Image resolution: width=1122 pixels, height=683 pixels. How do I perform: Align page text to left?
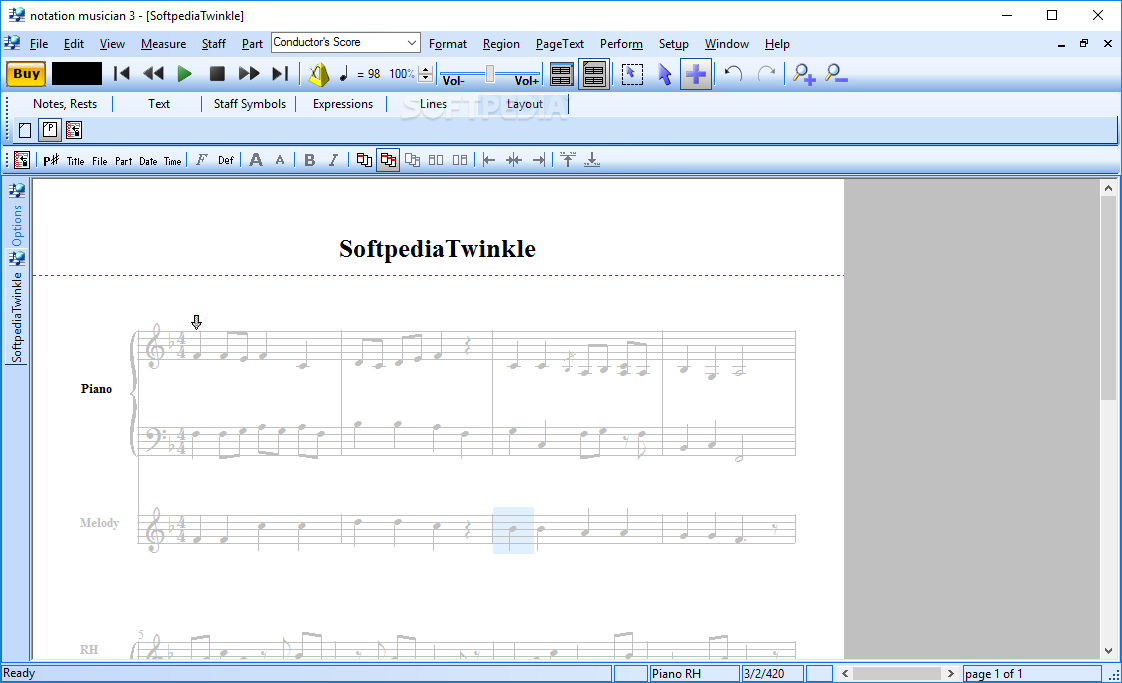[489, 160]
